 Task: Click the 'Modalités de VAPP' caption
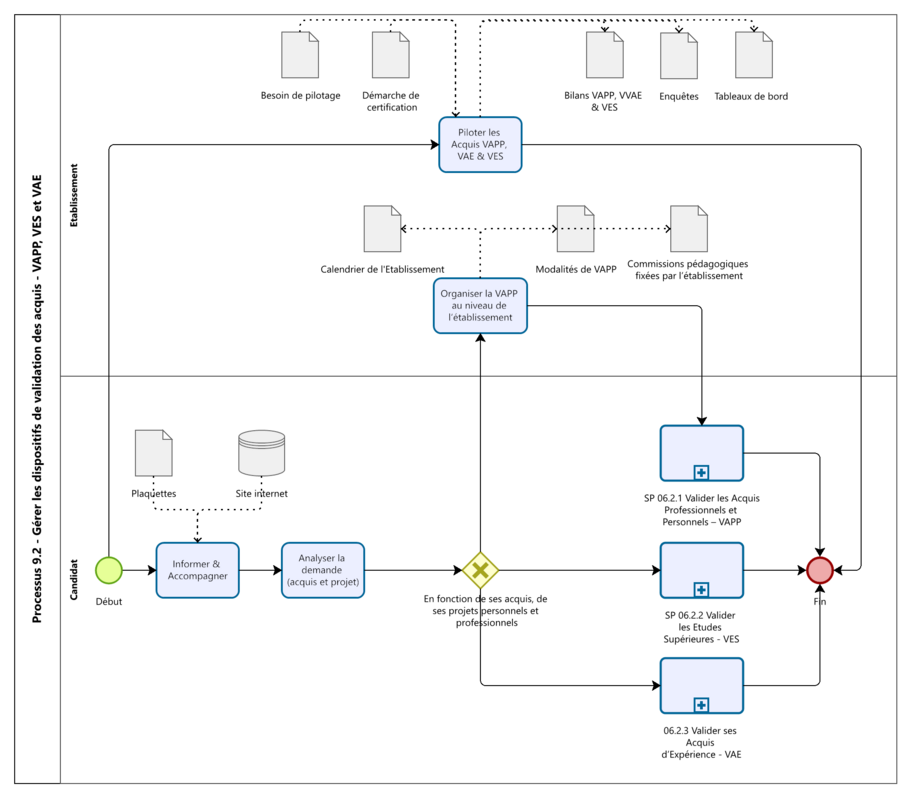pyautogui.click(x=576, y=270)
